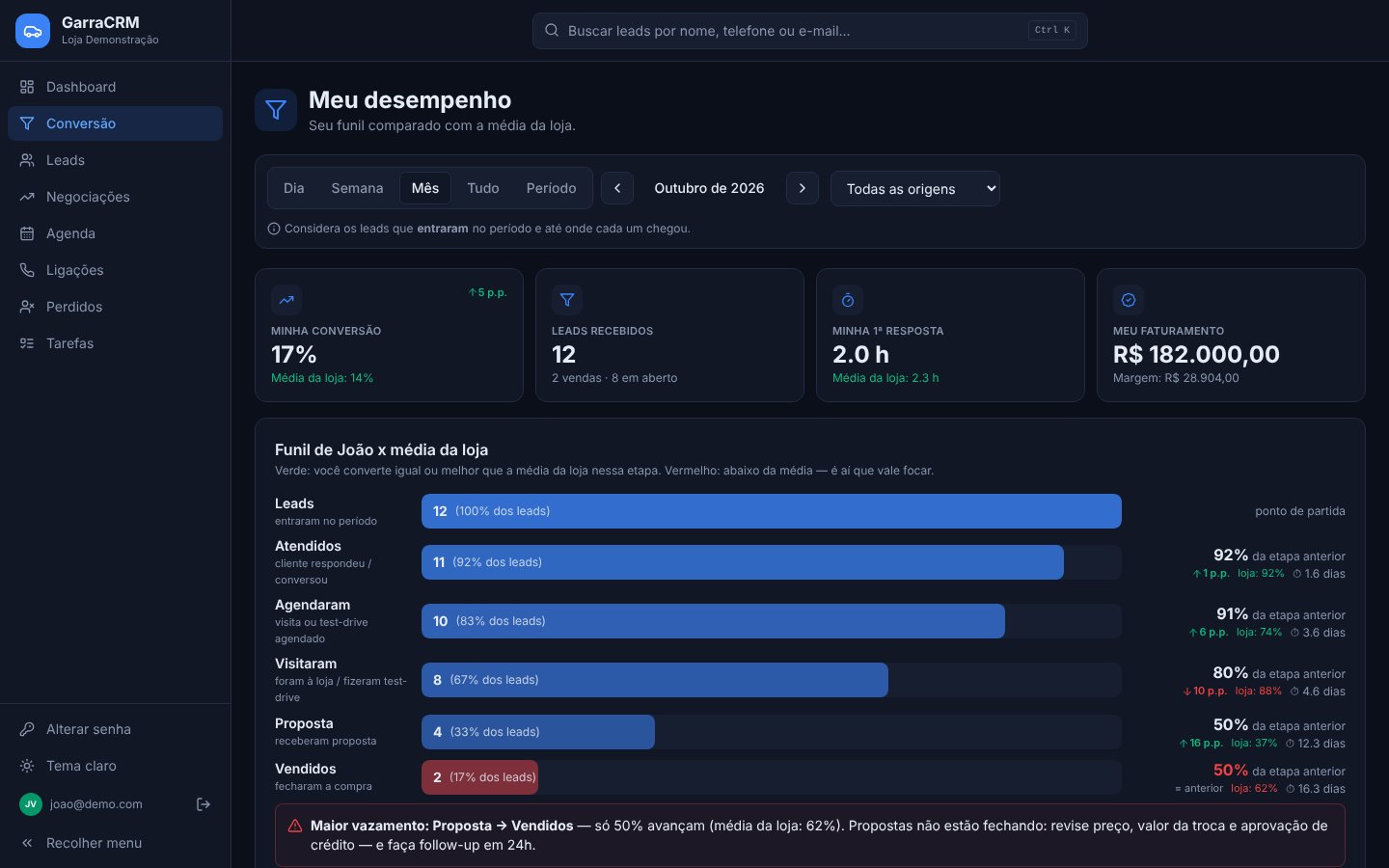The height and width of the screenshot is (868, 1389).
Task: Open the Leads section people icon
Action: pyautogui.click(x=27, y=160)
